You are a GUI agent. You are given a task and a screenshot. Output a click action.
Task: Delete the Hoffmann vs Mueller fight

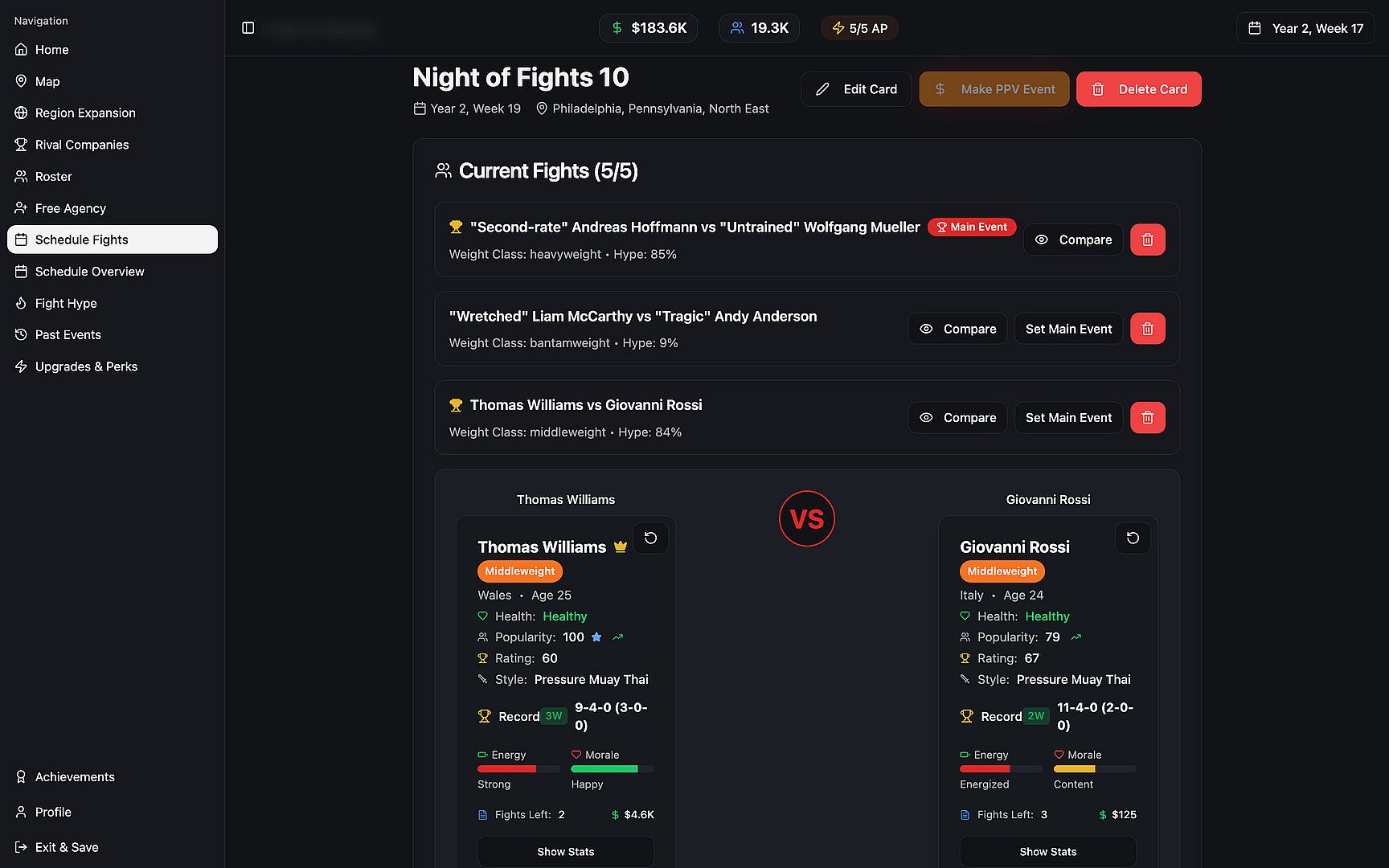coord(1147,240)
